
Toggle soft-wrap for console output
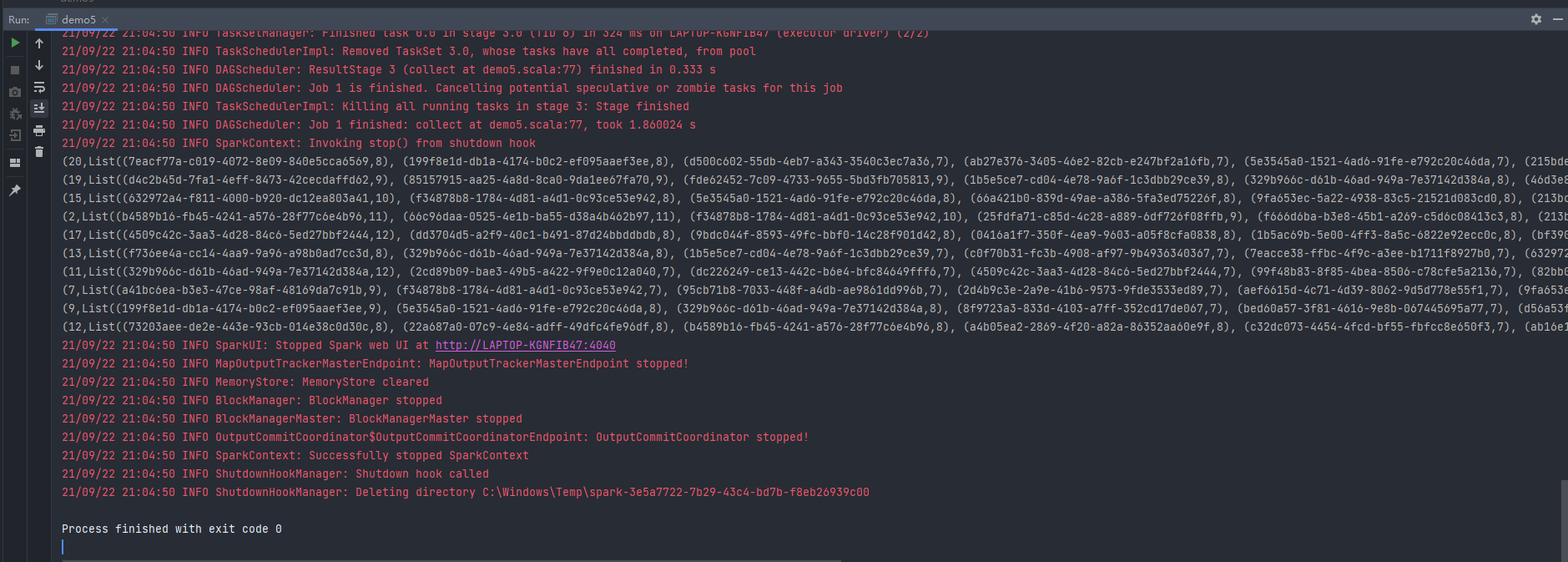point(39,87)
